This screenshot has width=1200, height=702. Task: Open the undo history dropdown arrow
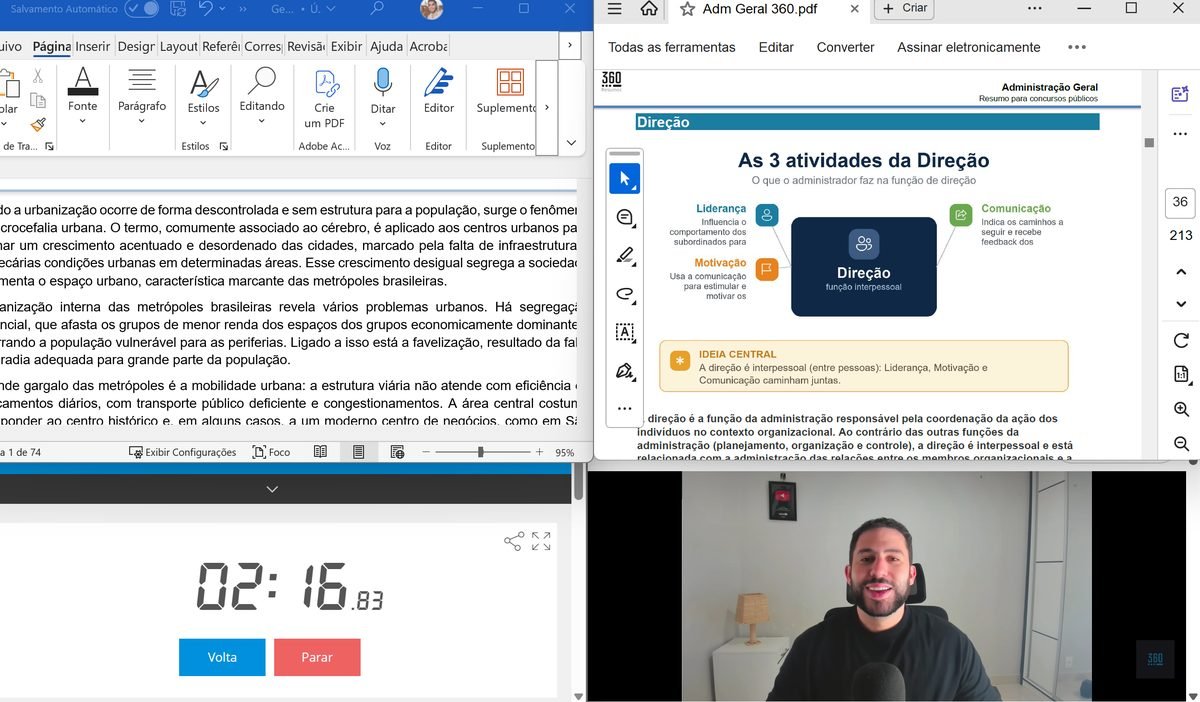coord(222,9)
